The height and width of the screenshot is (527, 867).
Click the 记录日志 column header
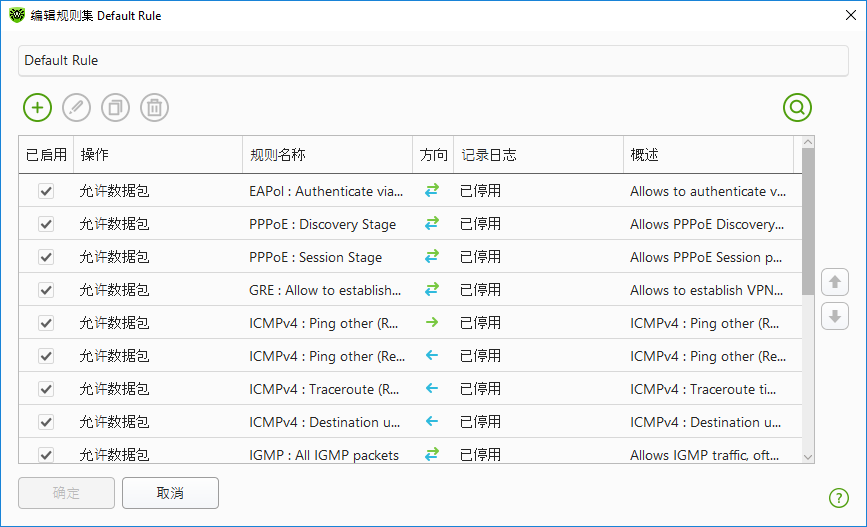pos(537,155)
